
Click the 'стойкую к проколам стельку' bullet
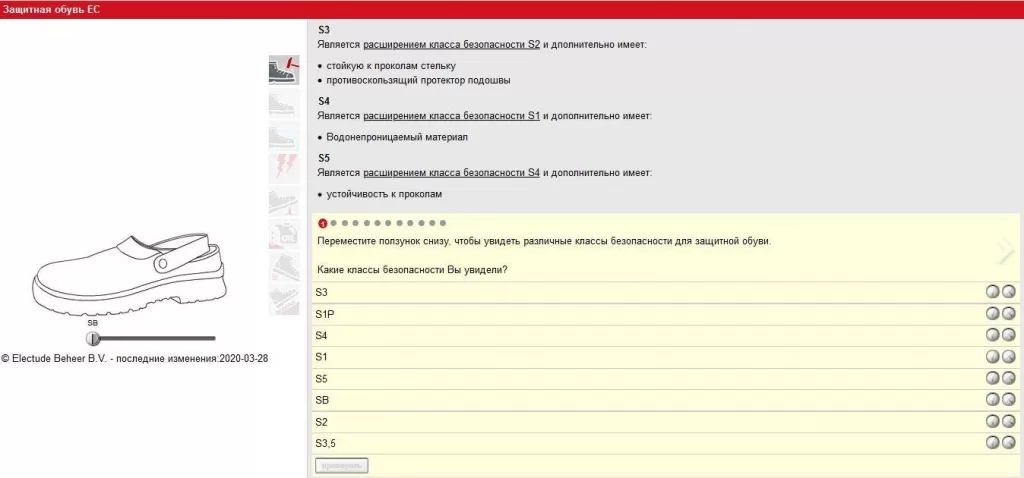point(391,66)
